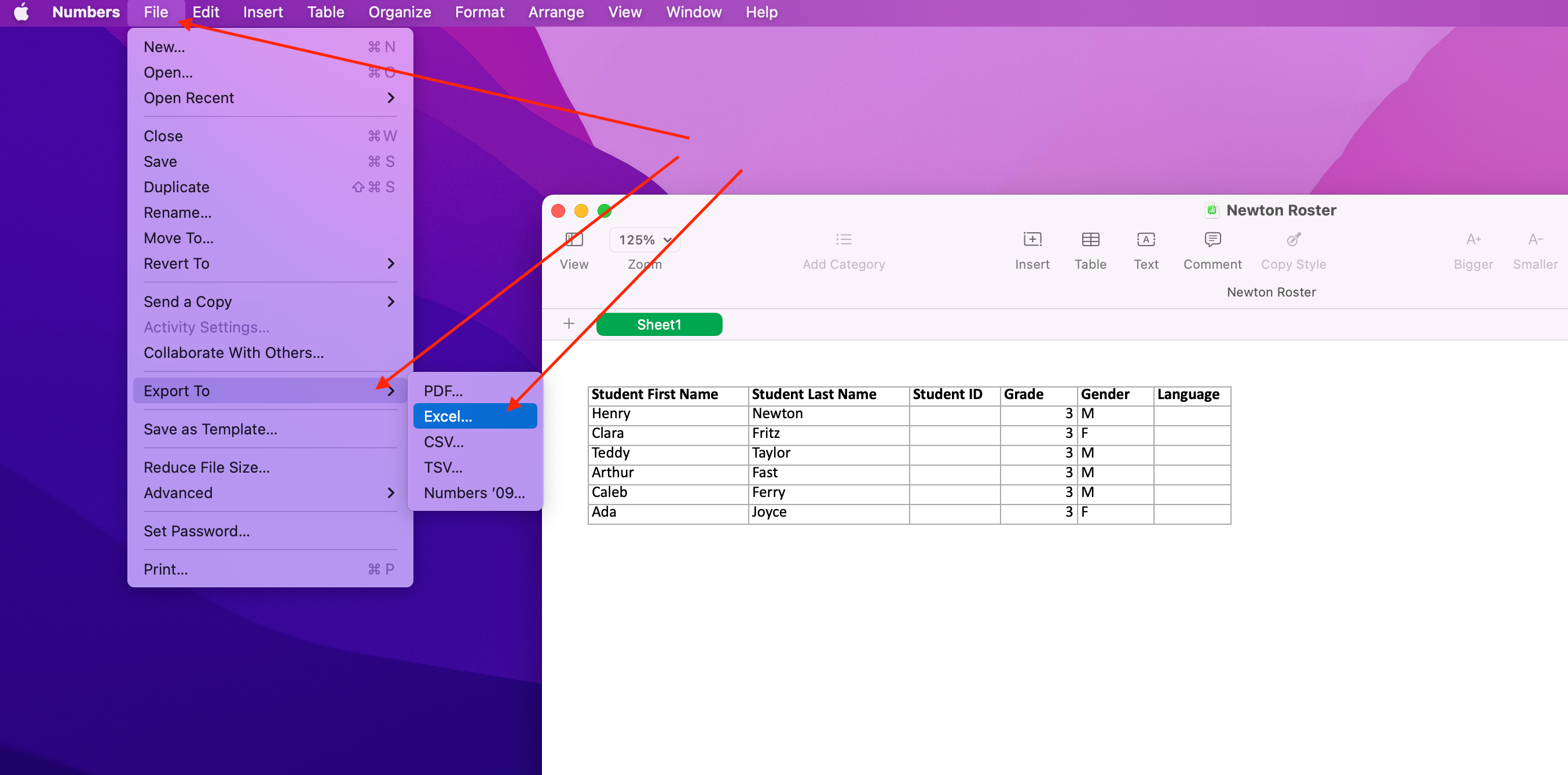This screenshot has height=775, width=1568.
Task: Click the Table toolbar icon
Action: [x=1090, y=240]
